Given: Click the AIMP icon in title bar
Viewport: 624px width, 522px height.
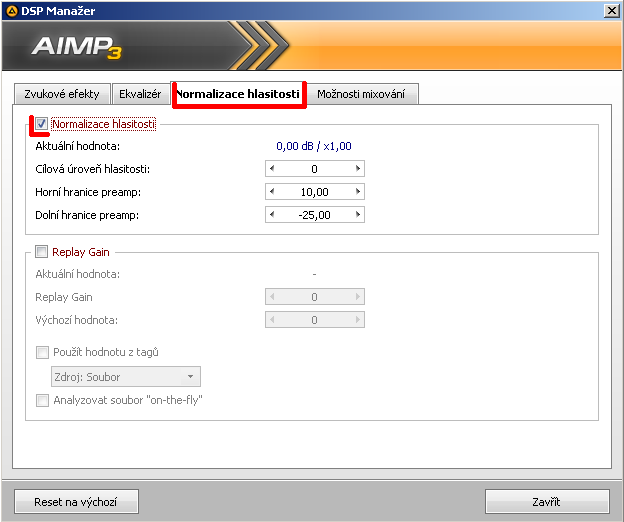Looking at the screenshot, I should coord(12,11).
